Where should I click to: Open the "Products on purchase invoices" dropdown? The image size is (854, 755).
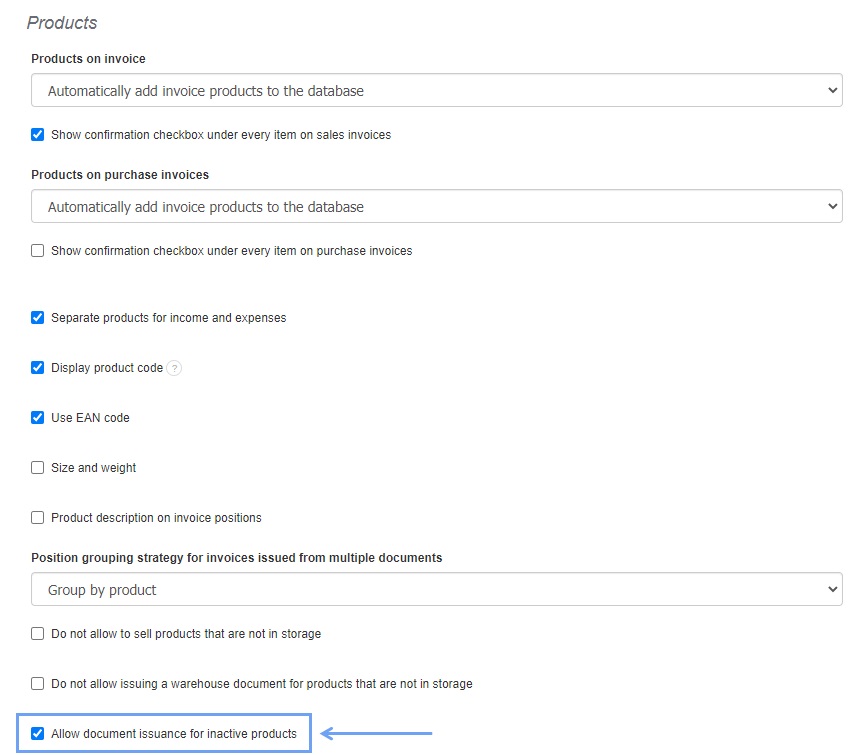(x=437, y=206)
